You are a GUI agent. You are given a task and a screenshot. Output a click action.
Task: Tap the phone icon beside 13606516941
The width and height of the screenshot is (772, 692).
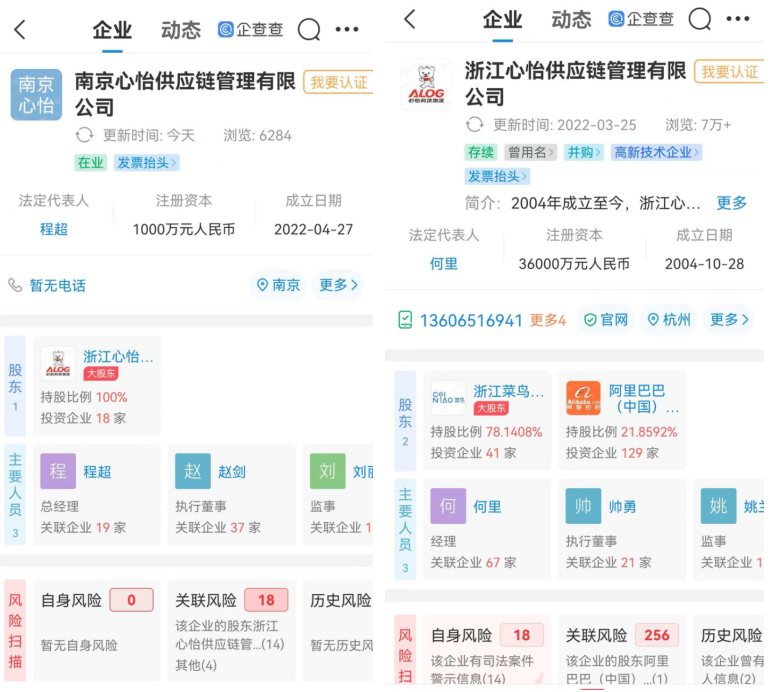405,320
